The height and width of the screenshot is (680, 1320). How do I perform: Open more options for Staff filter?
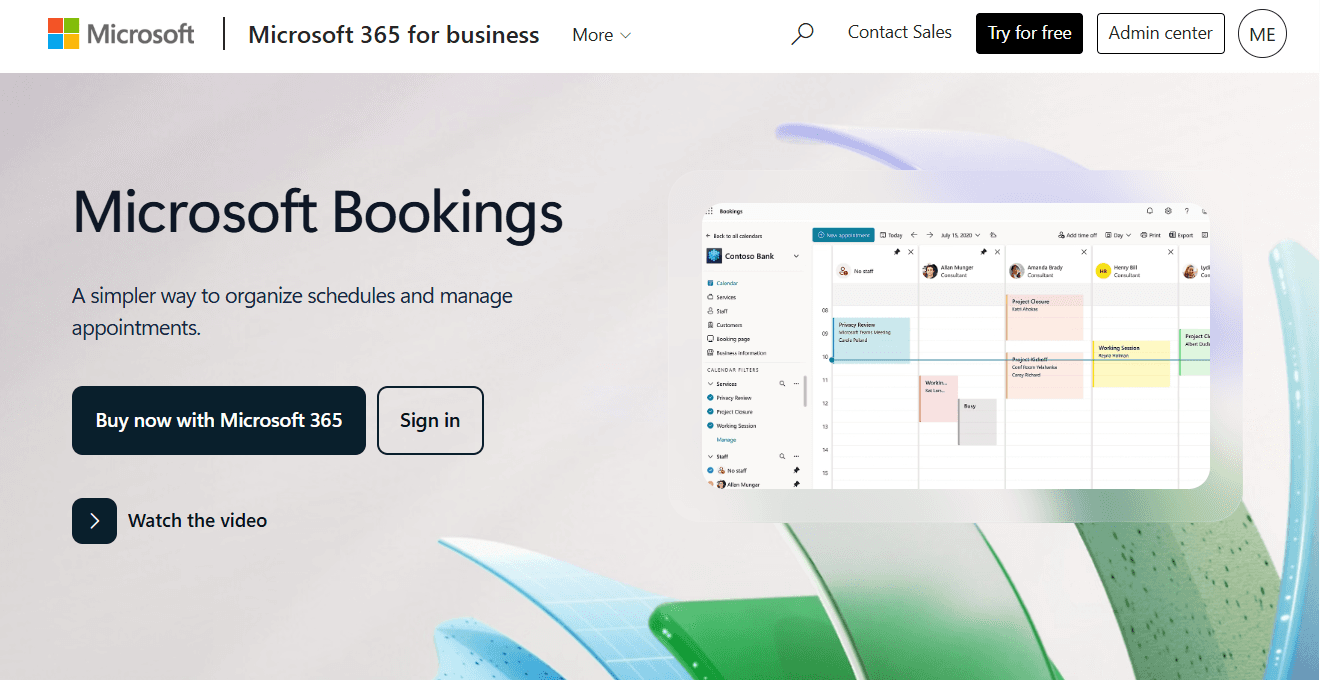click(796, 456)
